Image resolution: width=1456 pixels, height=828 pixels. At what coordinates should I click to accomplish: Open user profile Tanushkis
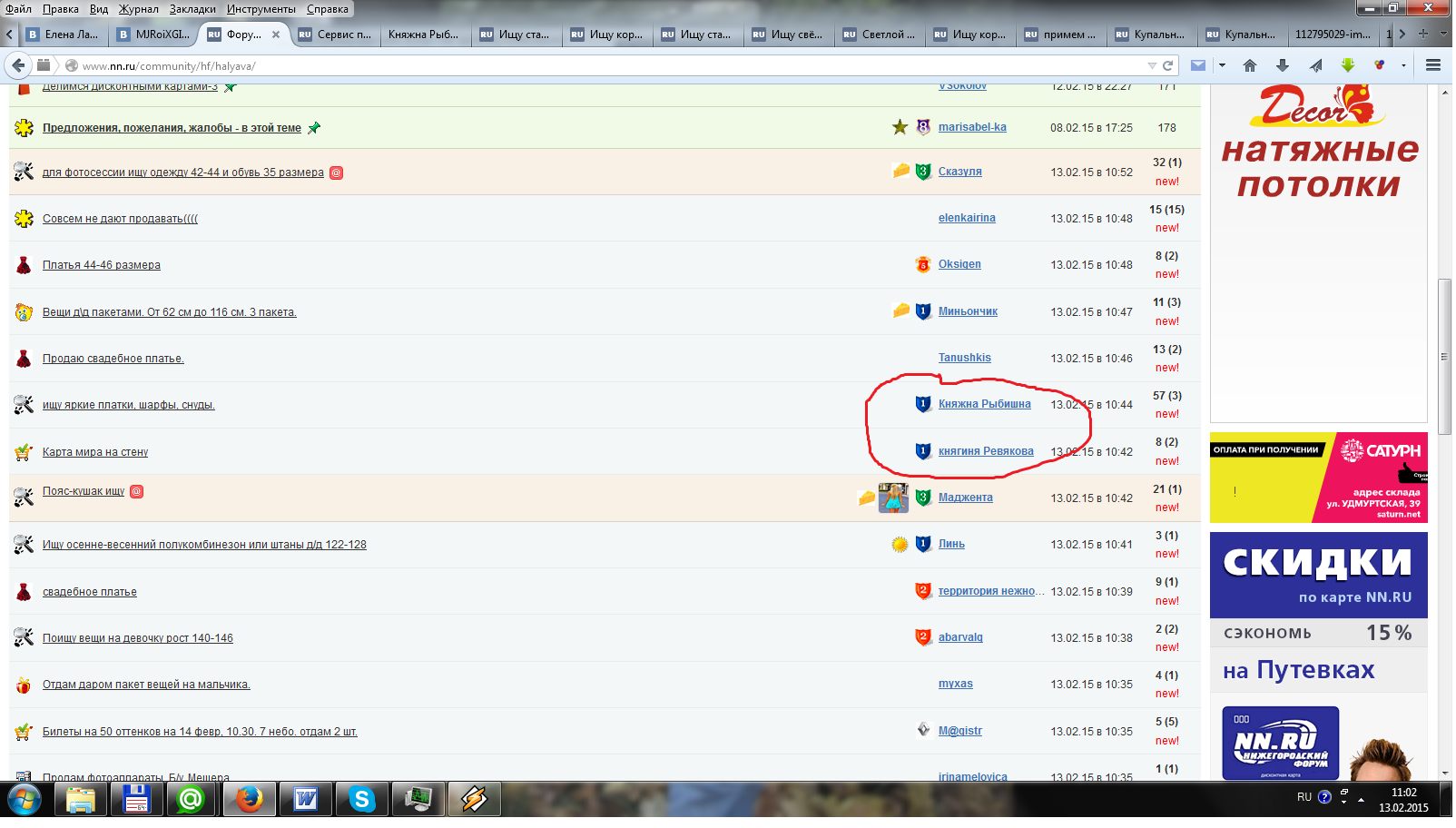click(x=965, y=358)
